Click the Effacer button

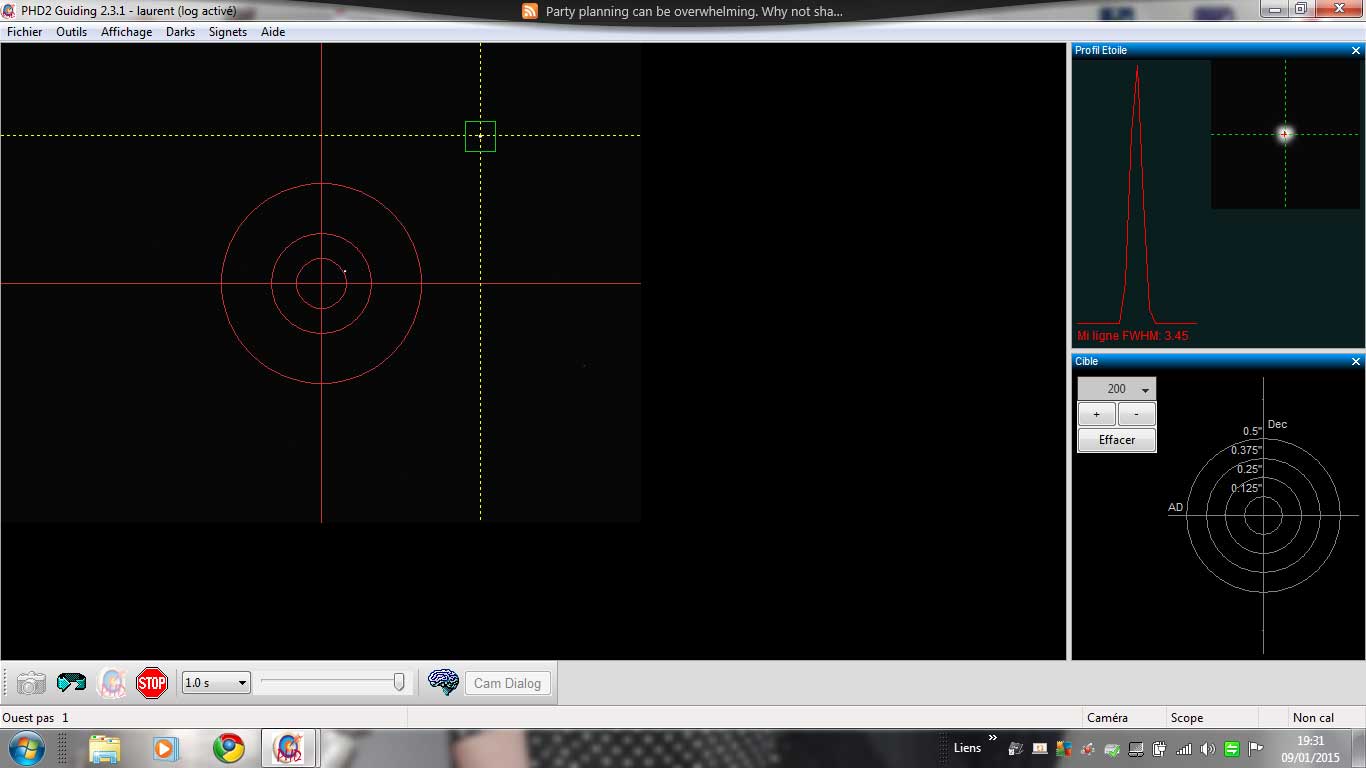pos(1117,440)
